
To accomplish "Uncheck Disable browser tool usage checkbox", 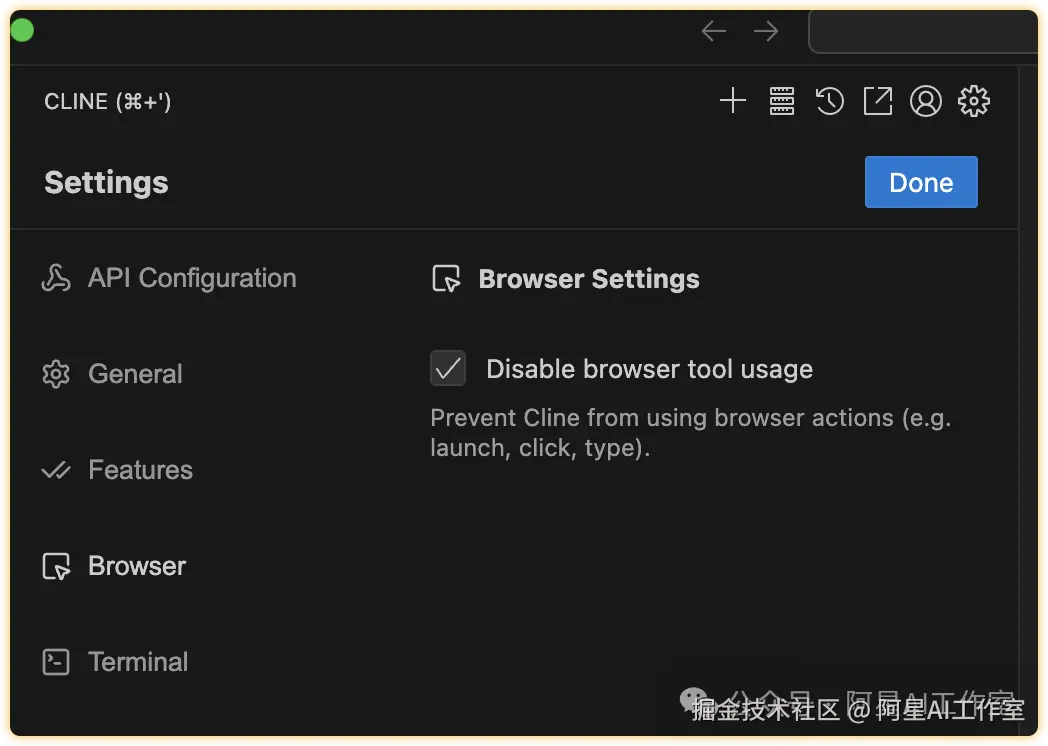I will (x=448, y=368).
